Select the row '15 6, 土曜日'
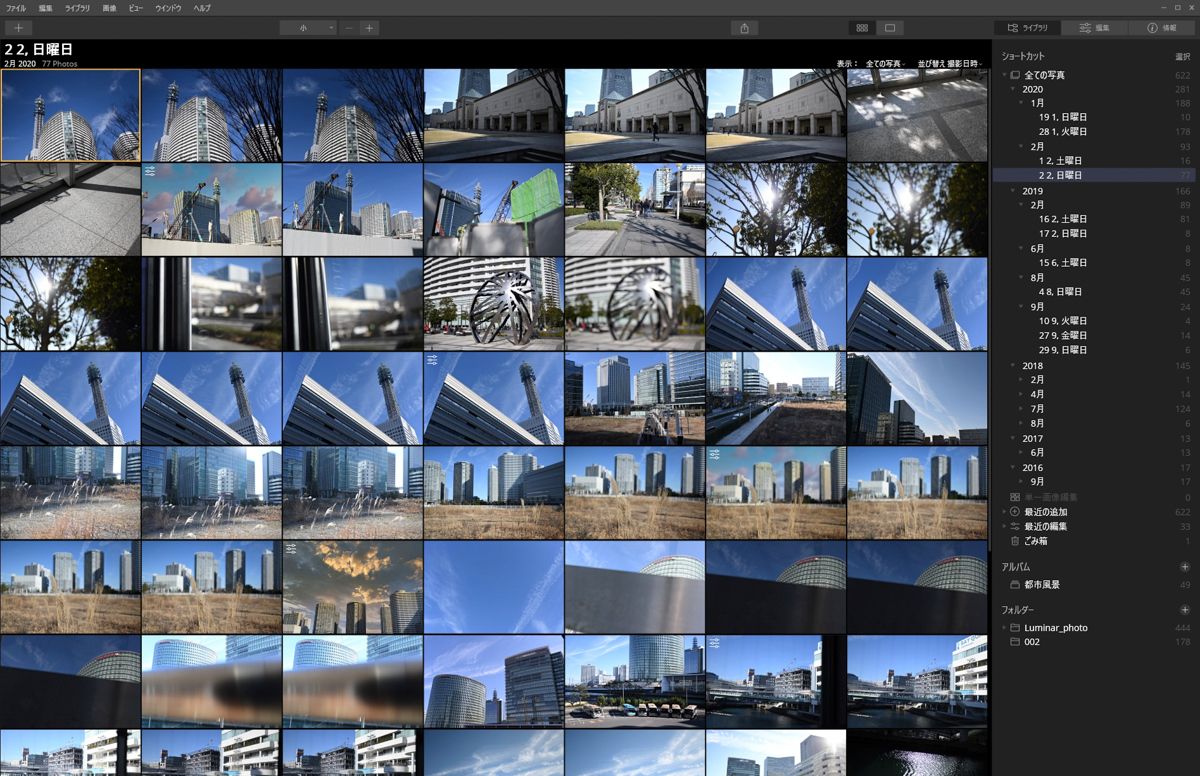This screenshot has width=1200, height=776. pos(1096,263)
